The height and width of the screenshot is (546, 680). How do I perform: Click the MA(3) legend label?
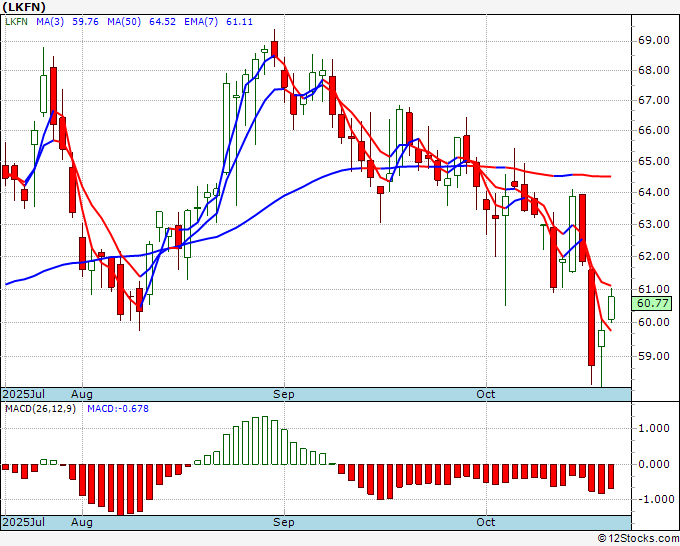pos(50,22)
